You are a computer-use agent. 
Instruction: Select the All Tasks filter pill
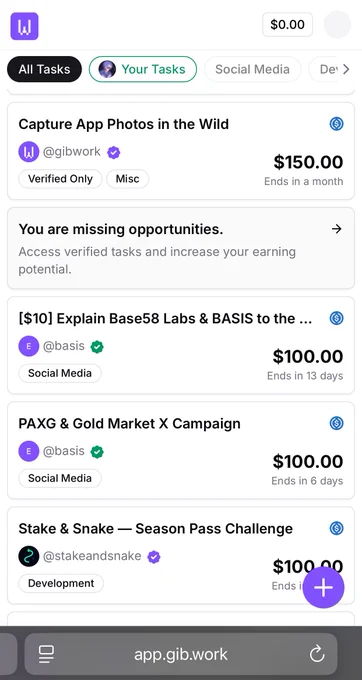tap(44, 69)
